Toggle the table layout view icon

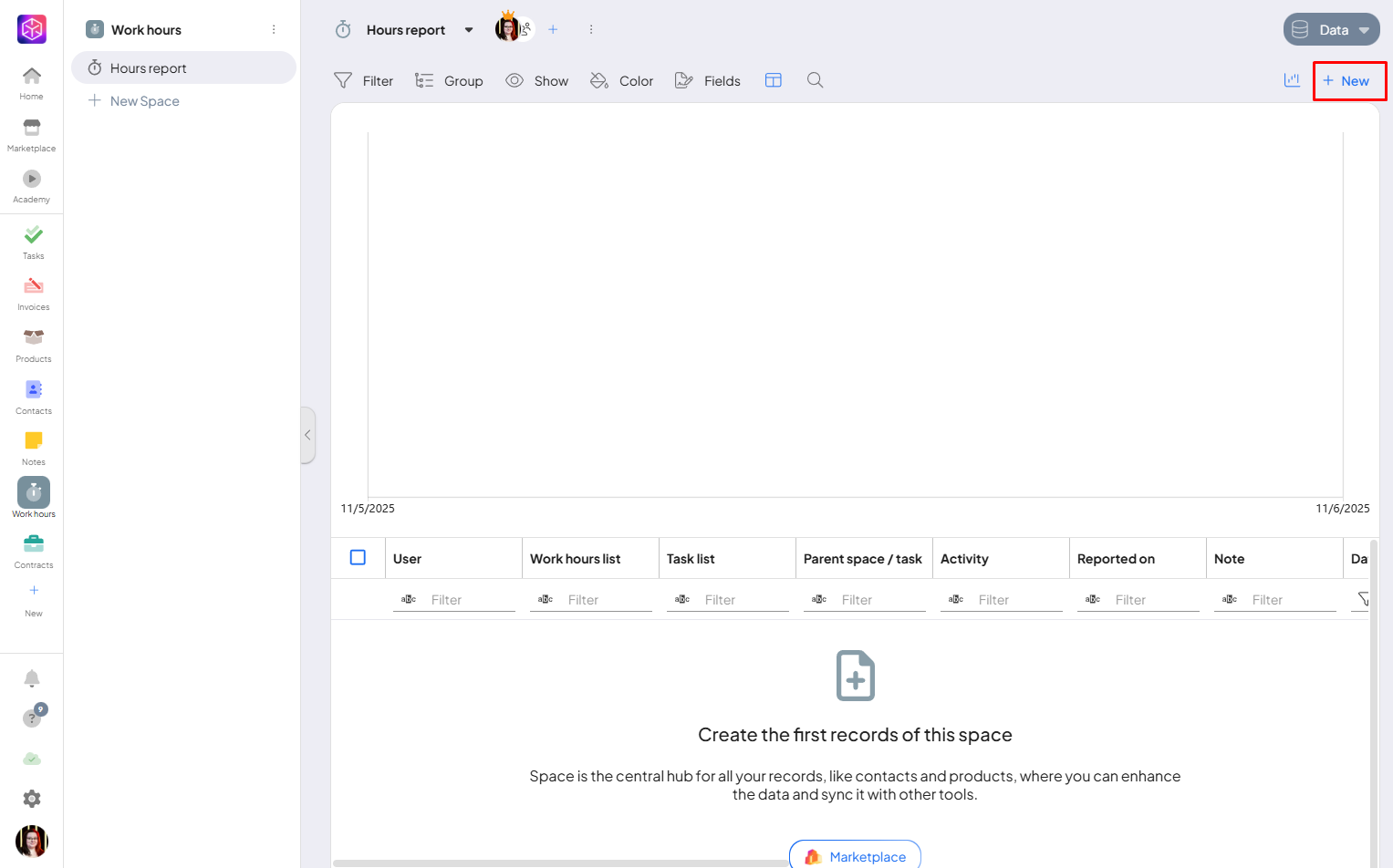pos(774,80)
